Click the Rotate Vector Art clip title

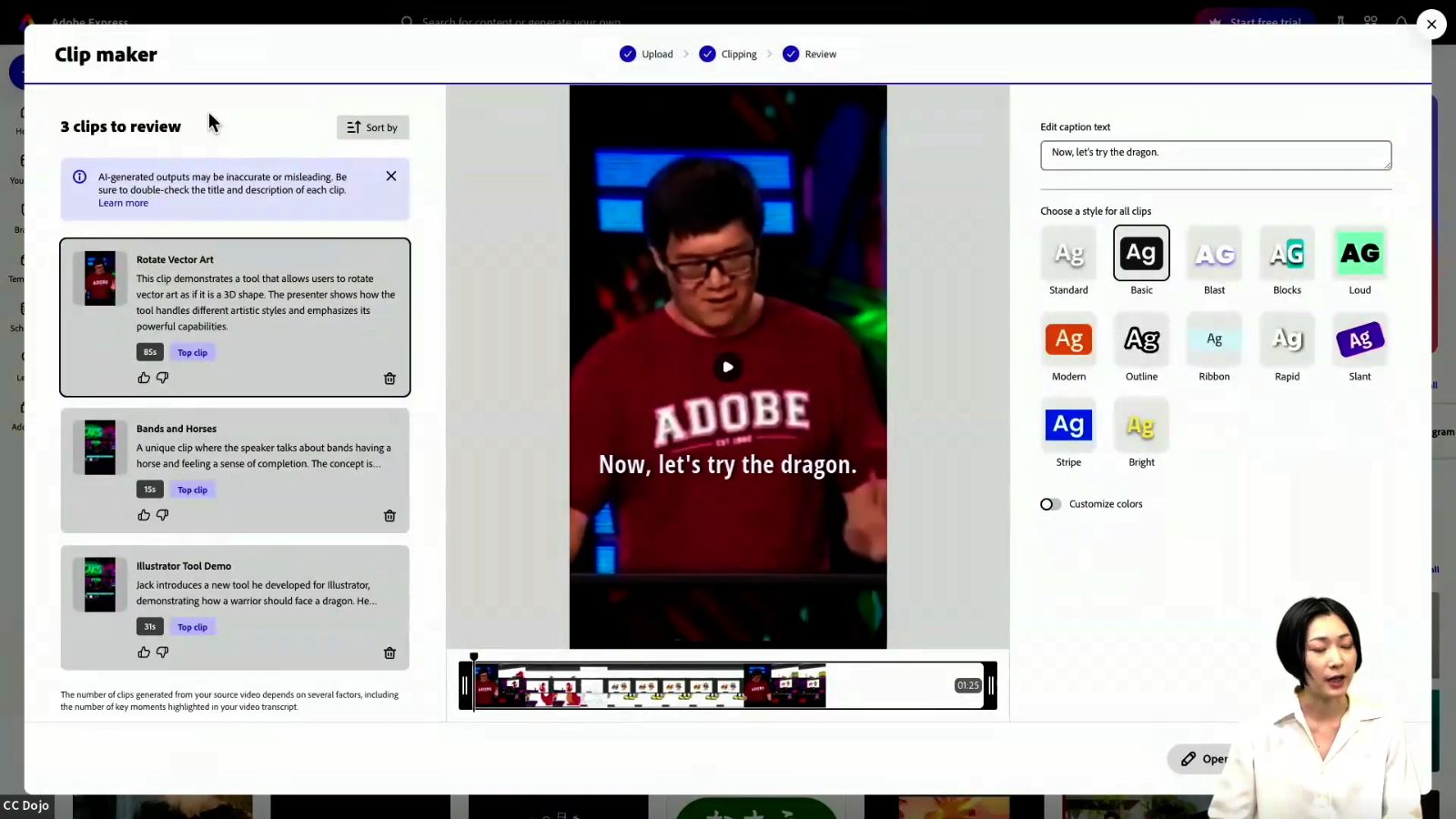click(175, 259)
